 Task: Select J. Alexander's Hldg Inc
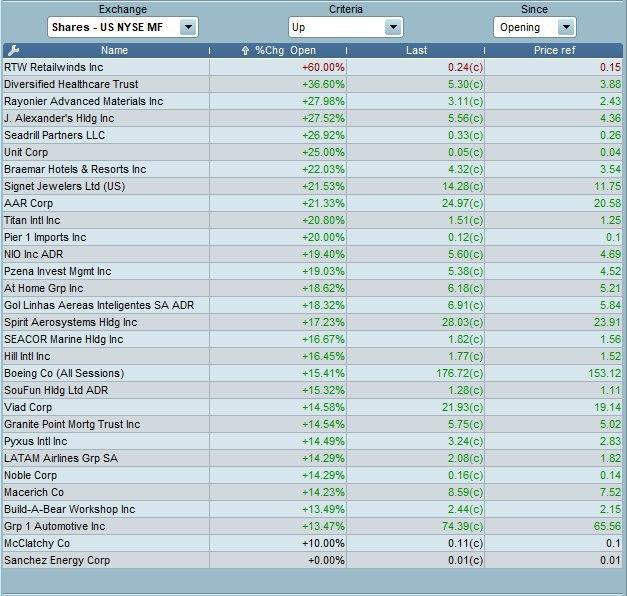59,118
